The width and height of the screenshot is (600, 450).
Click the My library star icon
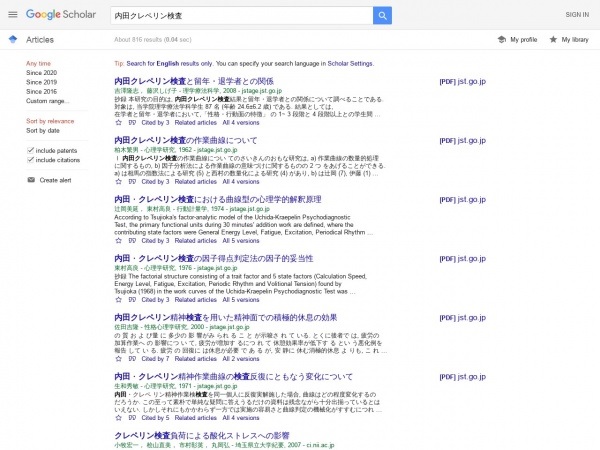pos(553,39)
